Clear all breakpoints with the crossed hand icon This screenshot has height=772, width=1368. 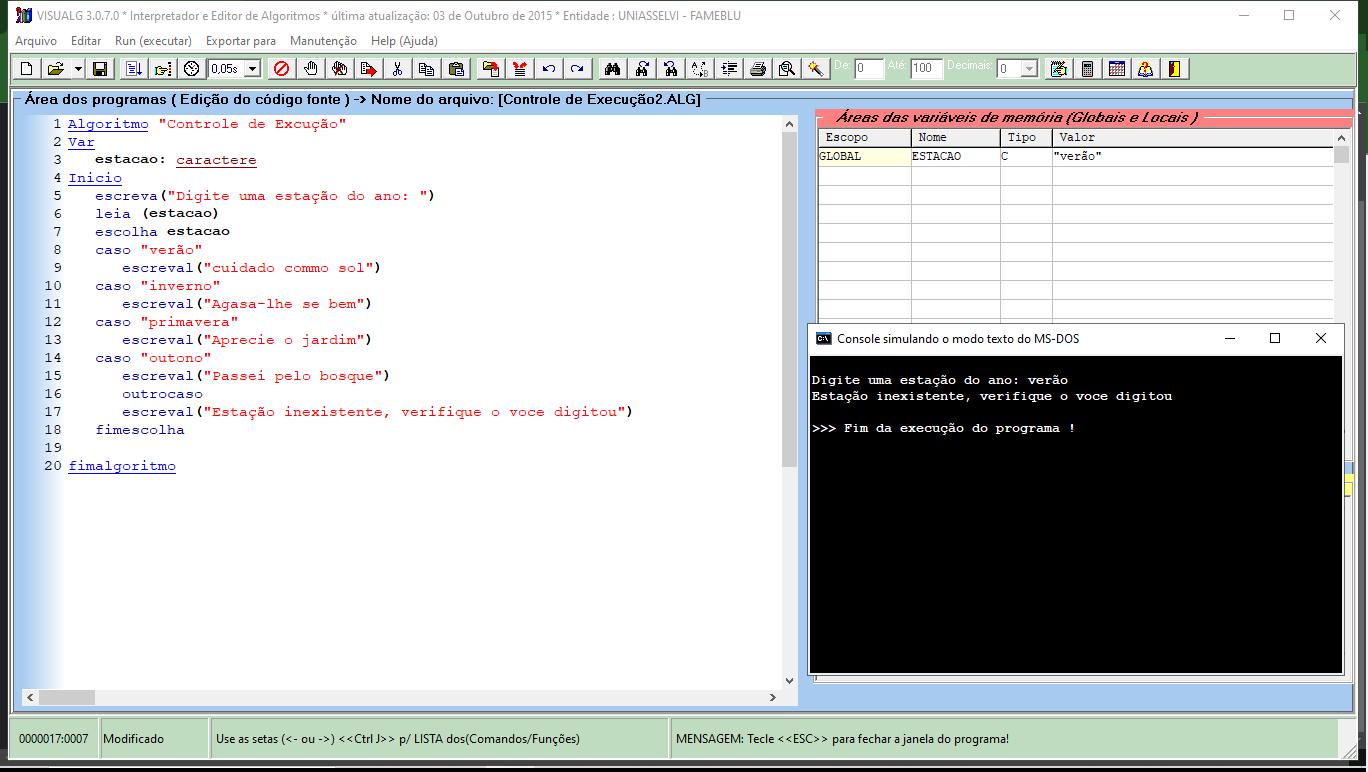tap(340, 69)
